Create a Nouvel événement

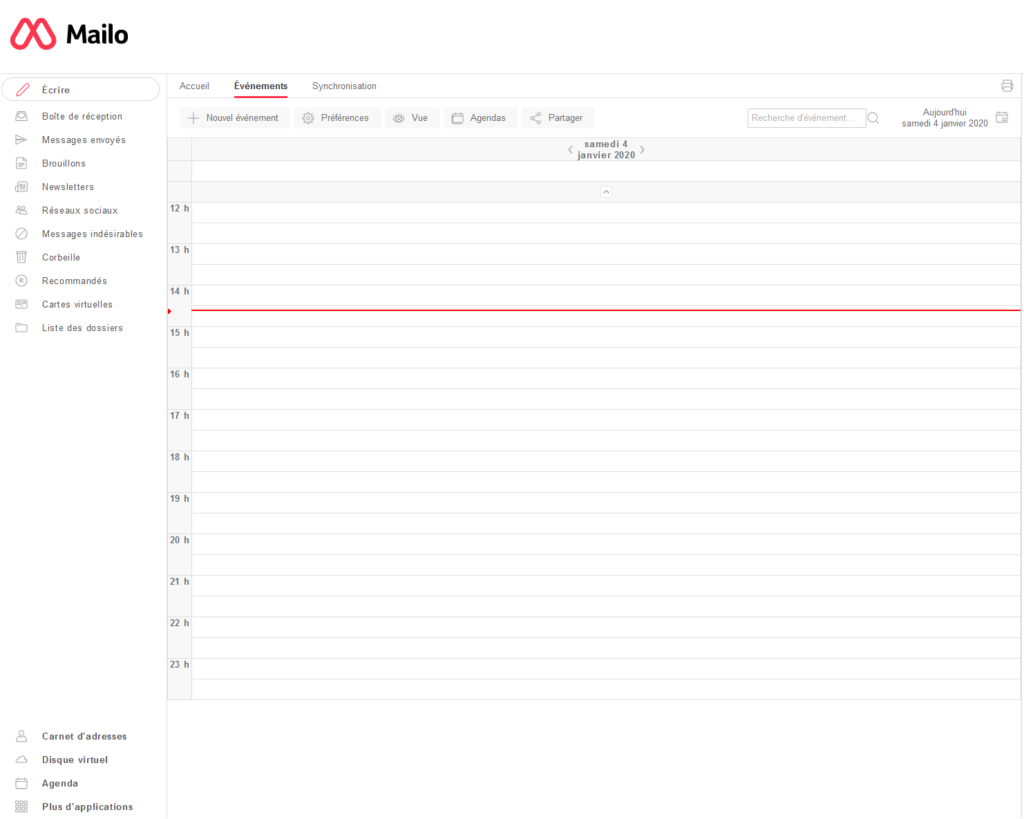pos(234,118)
